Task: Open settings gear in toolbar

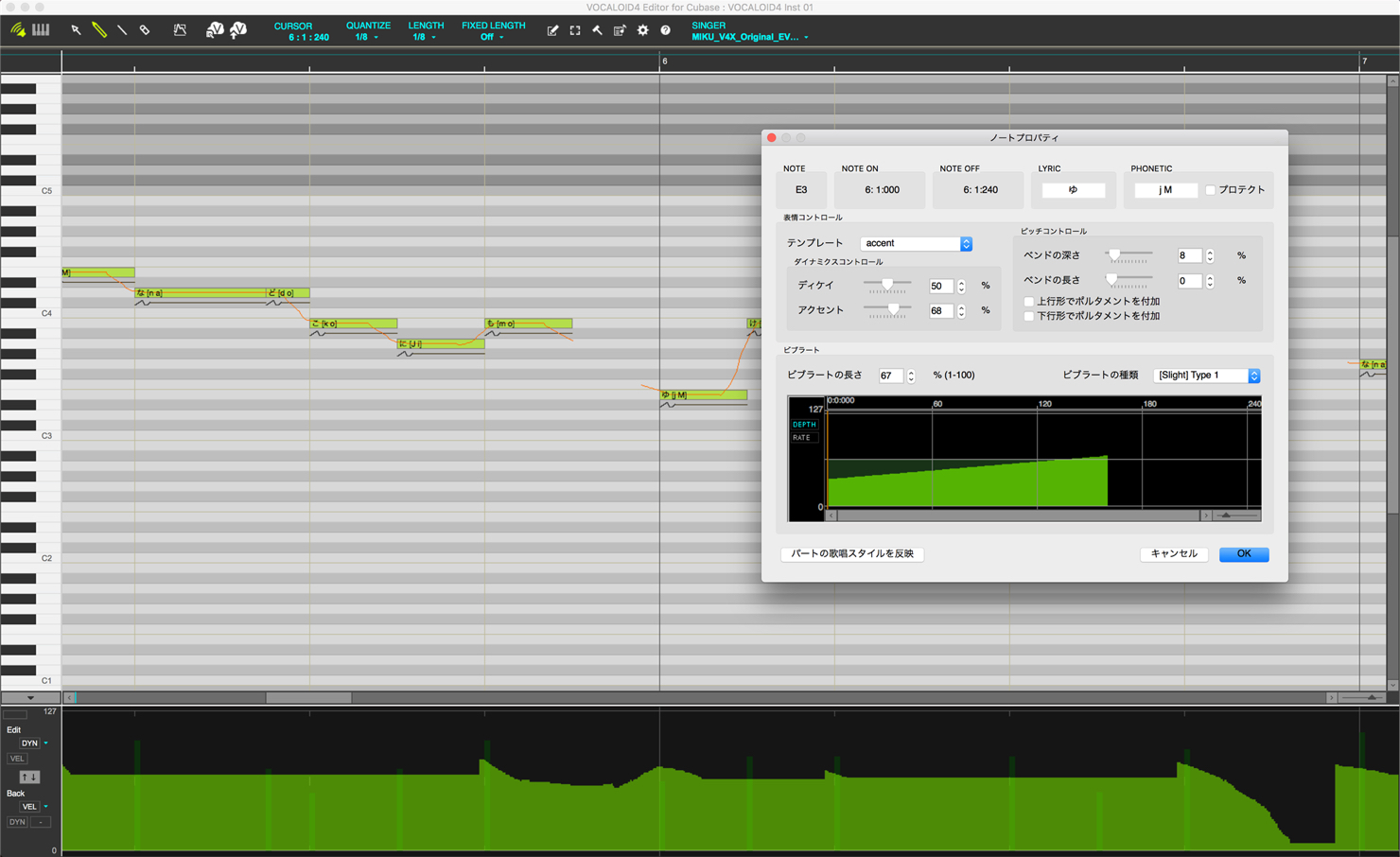Action: 643,31
